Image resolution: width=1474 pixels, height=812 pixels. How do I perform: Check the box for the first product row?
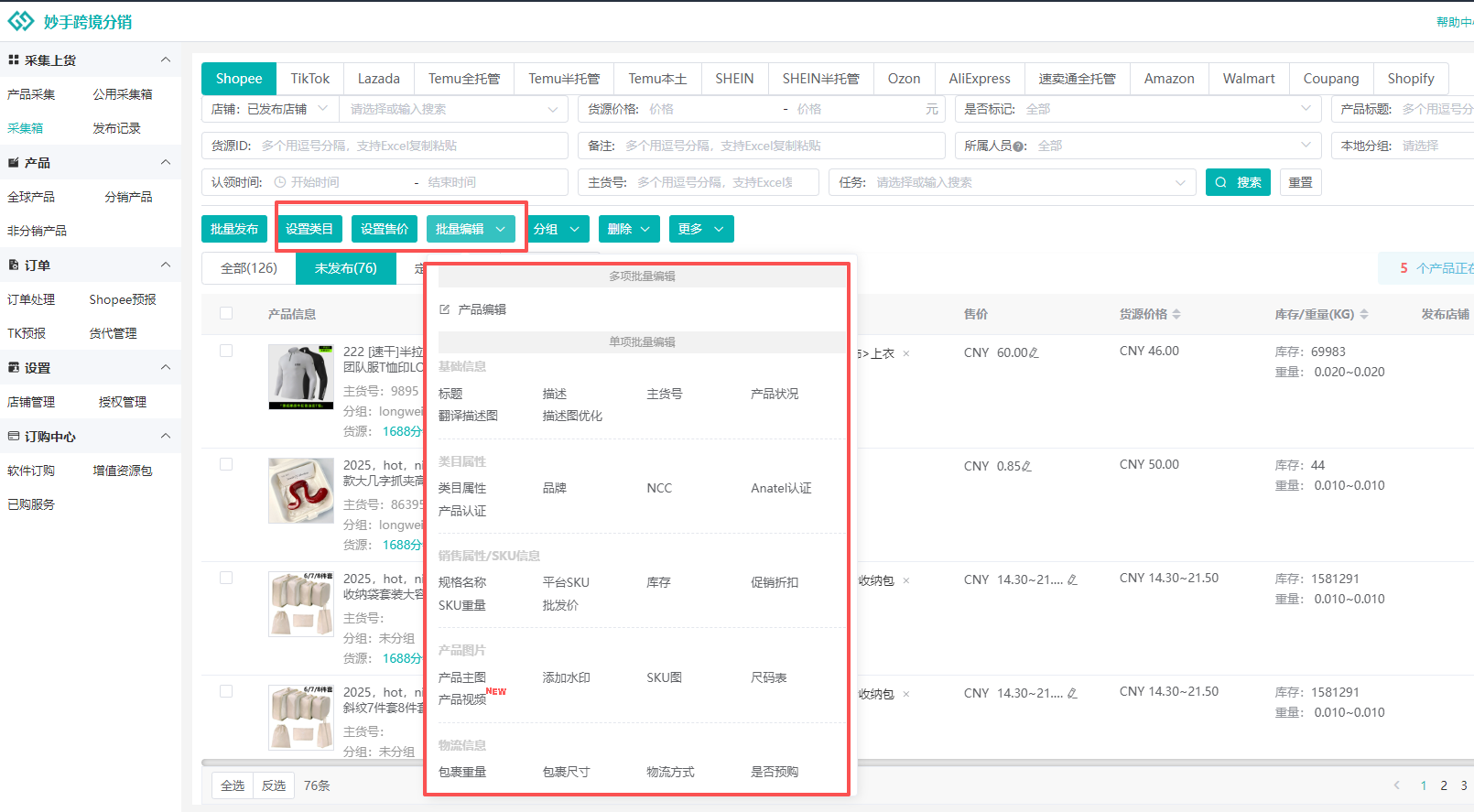tap(226, 352)
